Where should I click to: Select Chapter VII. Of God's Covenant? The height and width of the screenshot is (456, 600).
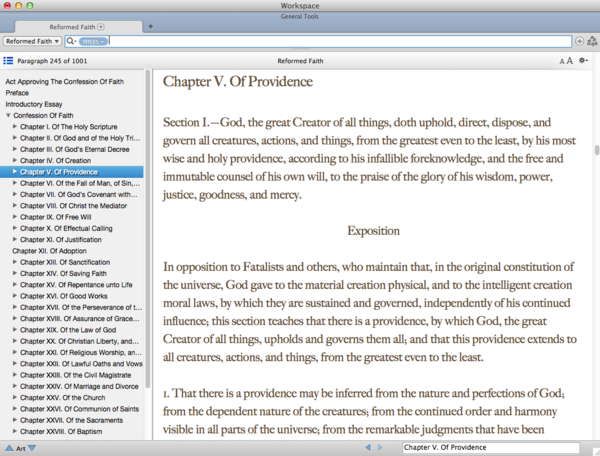(x=78, y=194)
